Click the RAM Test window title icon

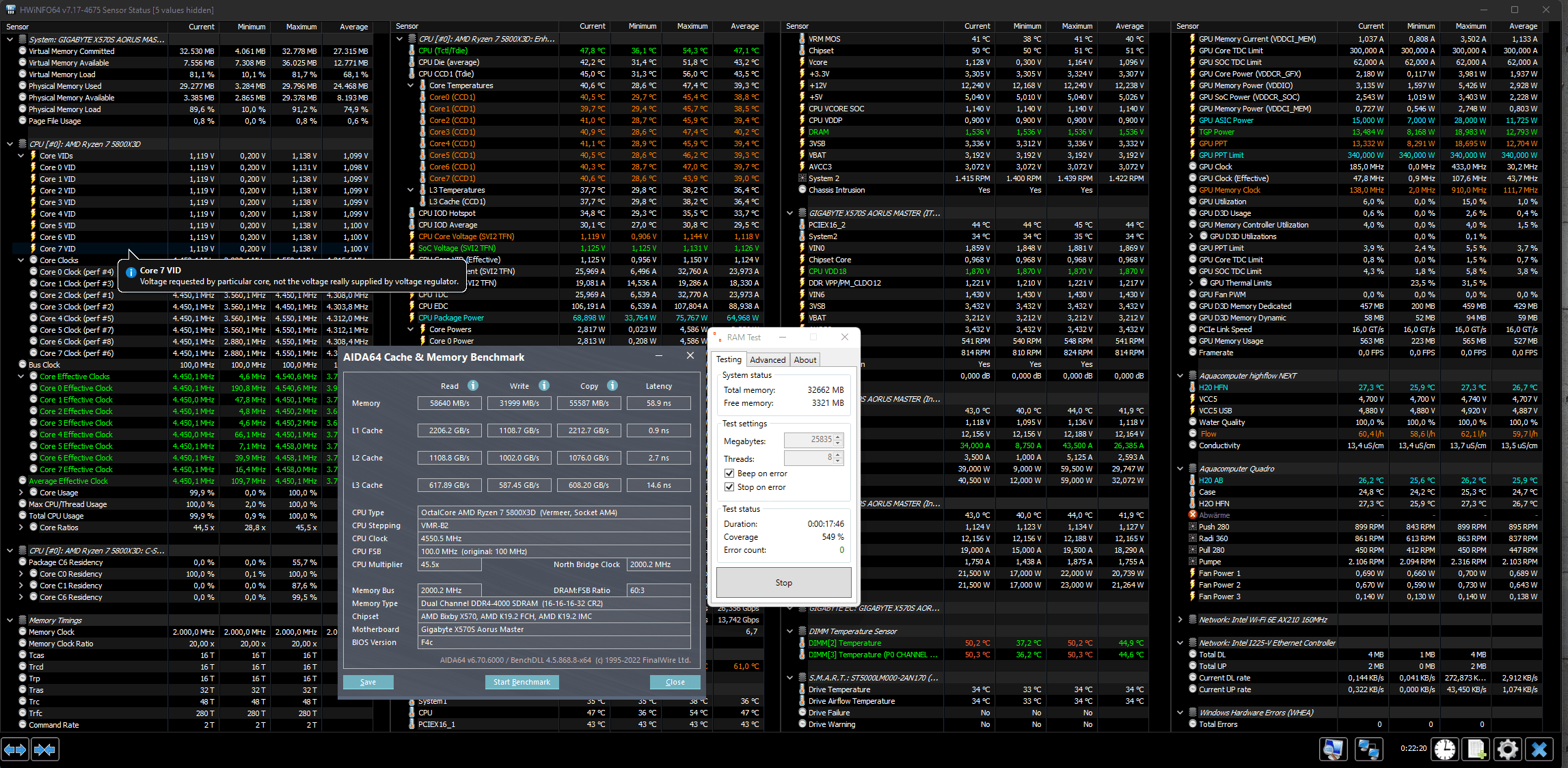tap(718, 338)
